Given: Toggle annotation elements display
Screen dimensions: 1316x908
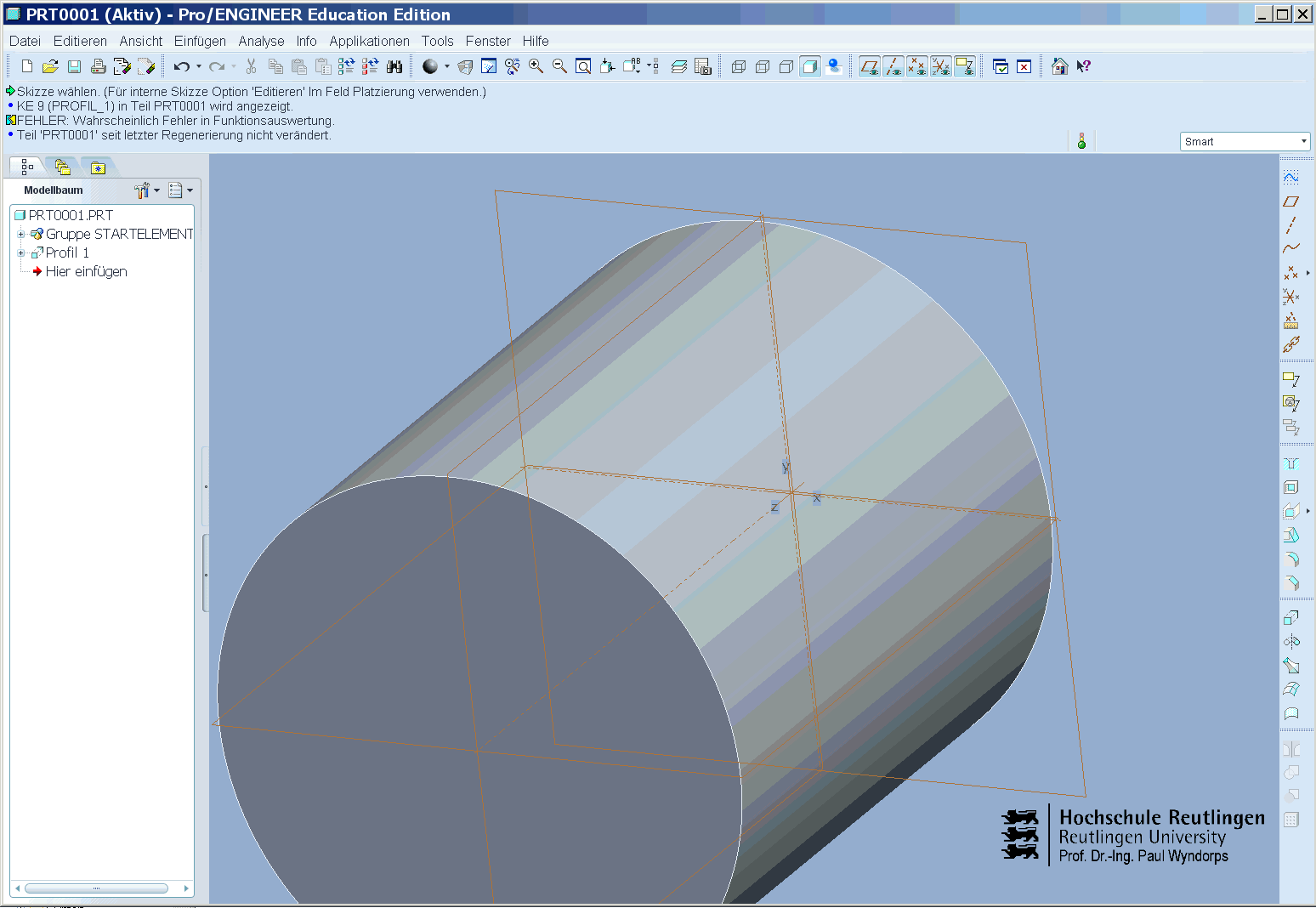Looking at the screenshot, I should tap(965, 66).
